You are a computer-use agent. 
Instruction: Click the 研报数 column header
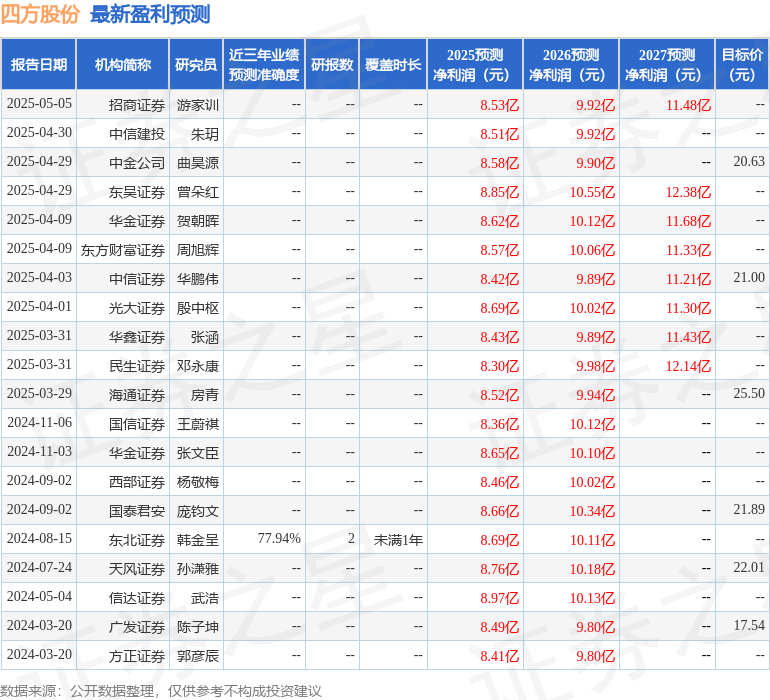[x=332, y=65]
